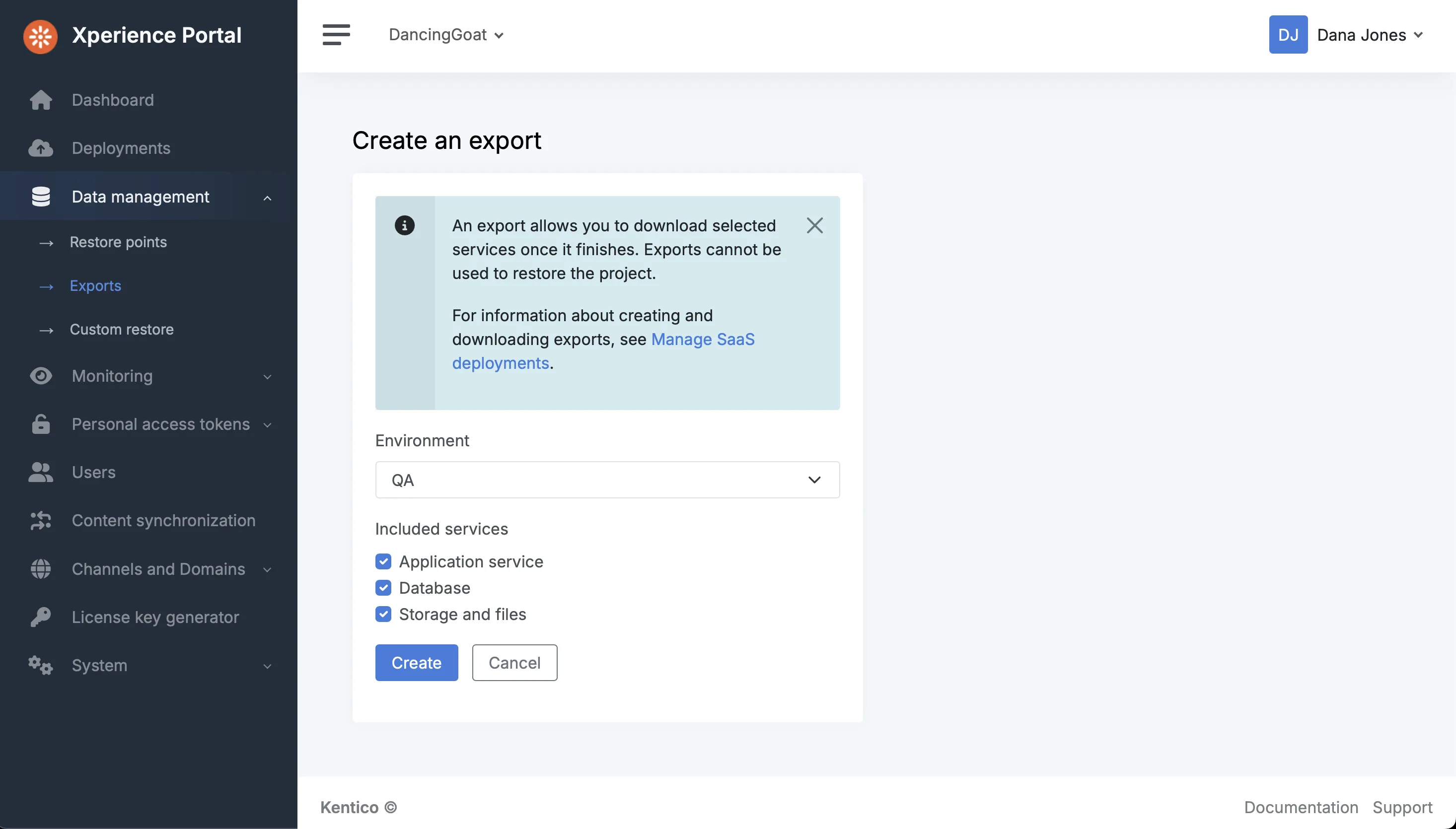
Task: Click the Users people icon
Action: coord(40,473)
